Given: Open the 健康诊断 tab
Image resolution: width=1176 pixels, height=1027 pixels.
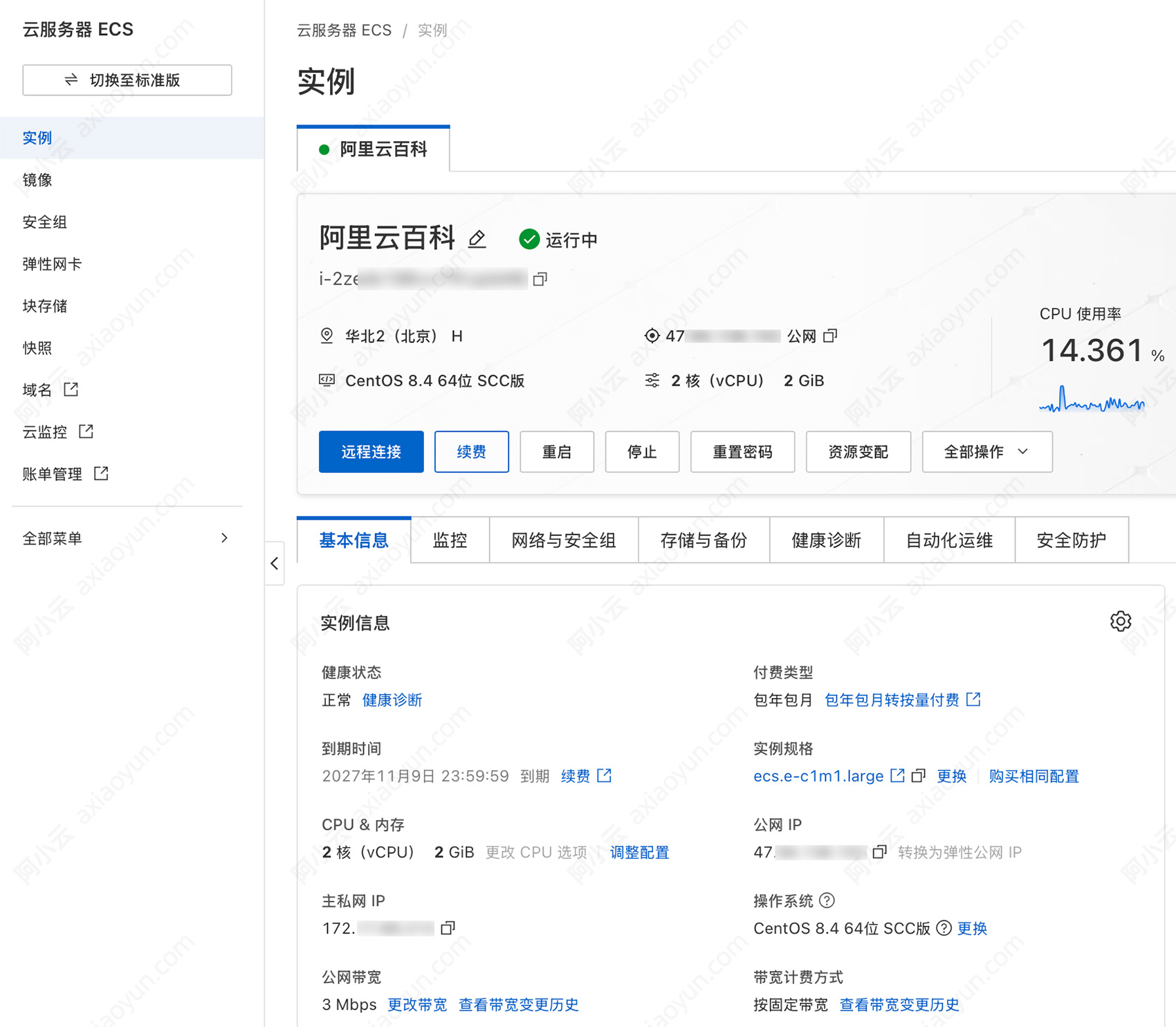Looking at the screenshot, I should pos(827,540).
